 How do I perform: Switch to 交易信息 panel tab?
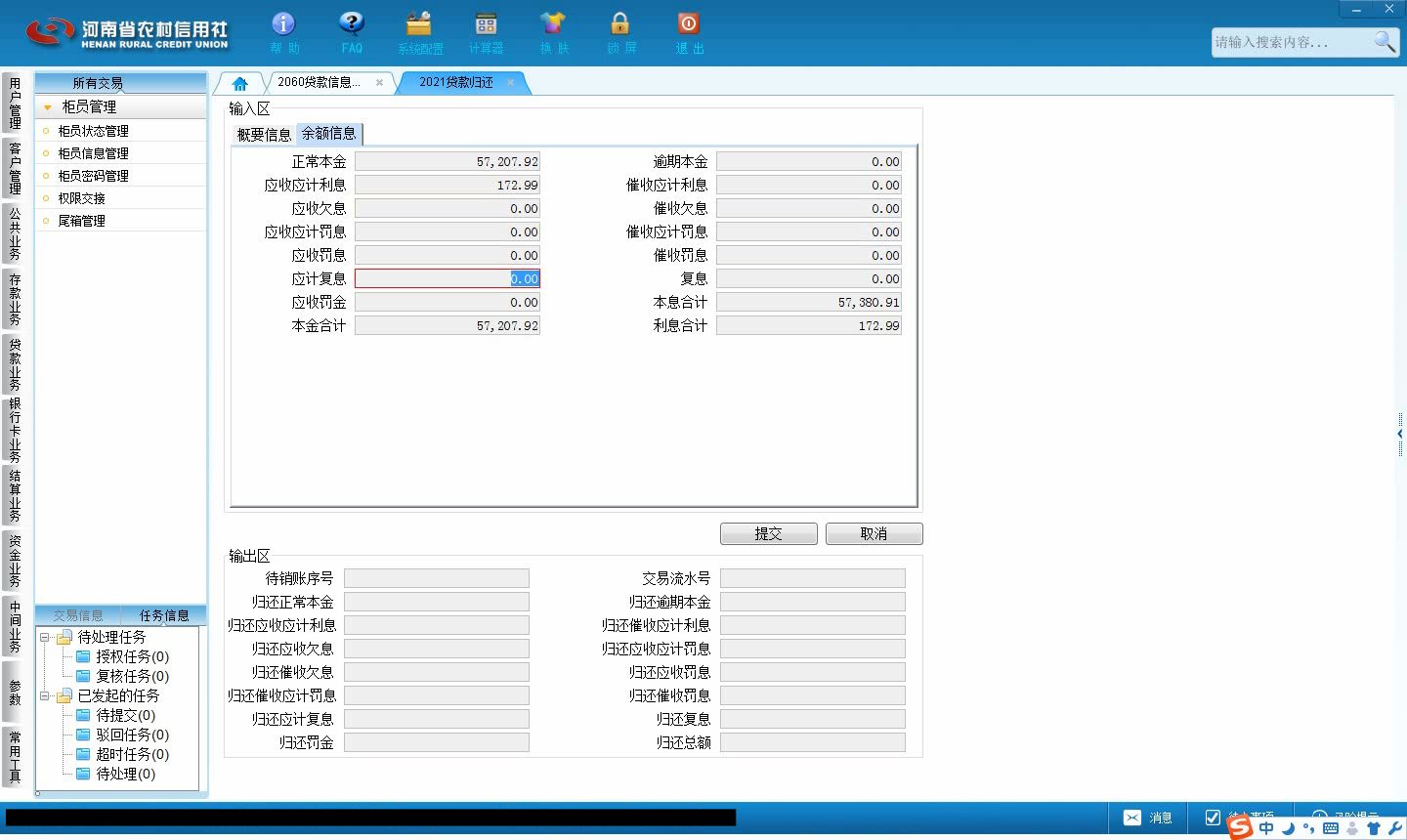click(x=78, y=615)
